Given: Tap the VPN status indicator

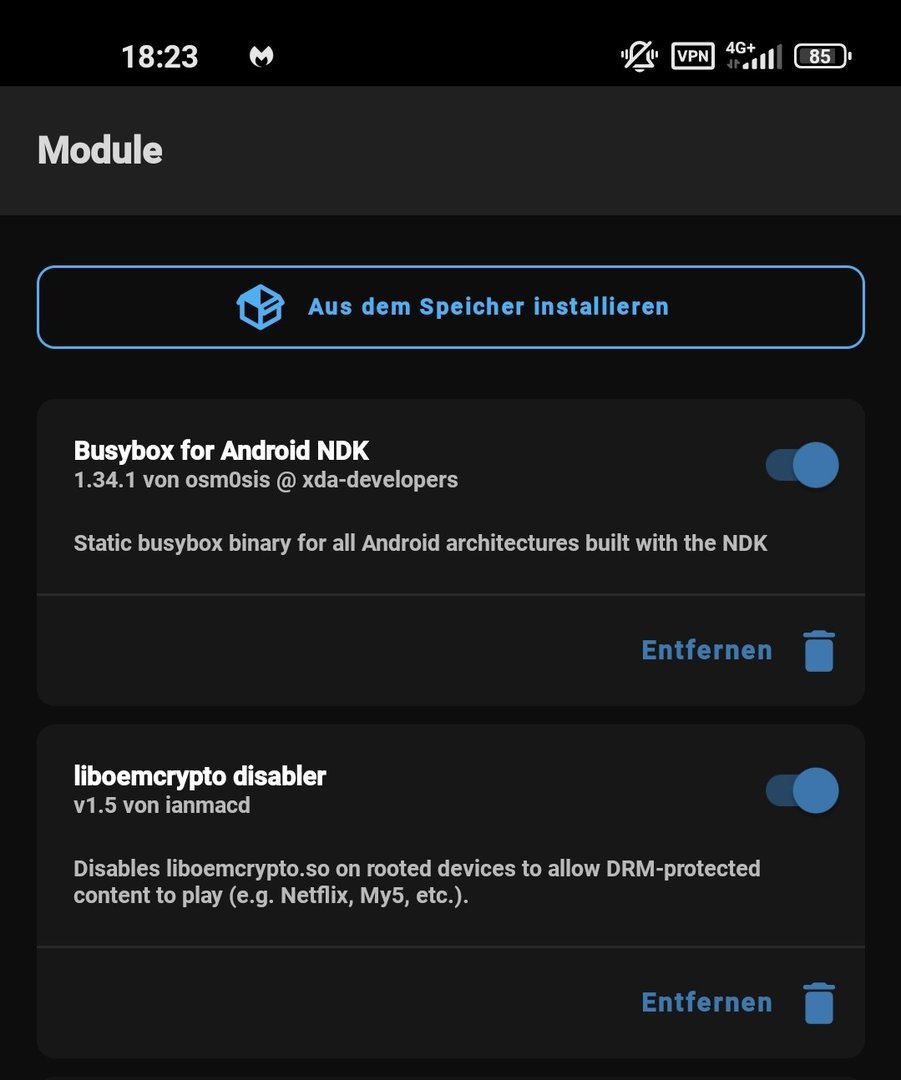Looking at the screenshot, I should (693, 56).
